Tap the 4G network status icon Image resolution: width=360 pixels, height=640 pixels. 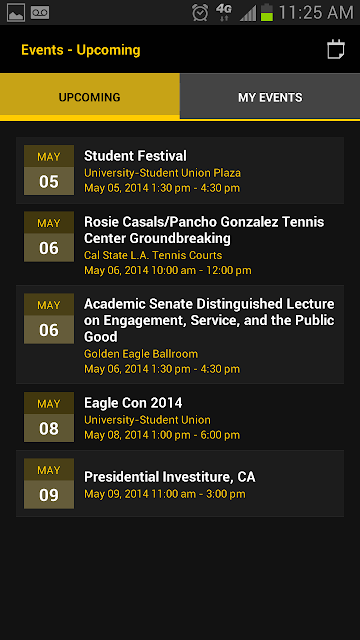[224, 12]
